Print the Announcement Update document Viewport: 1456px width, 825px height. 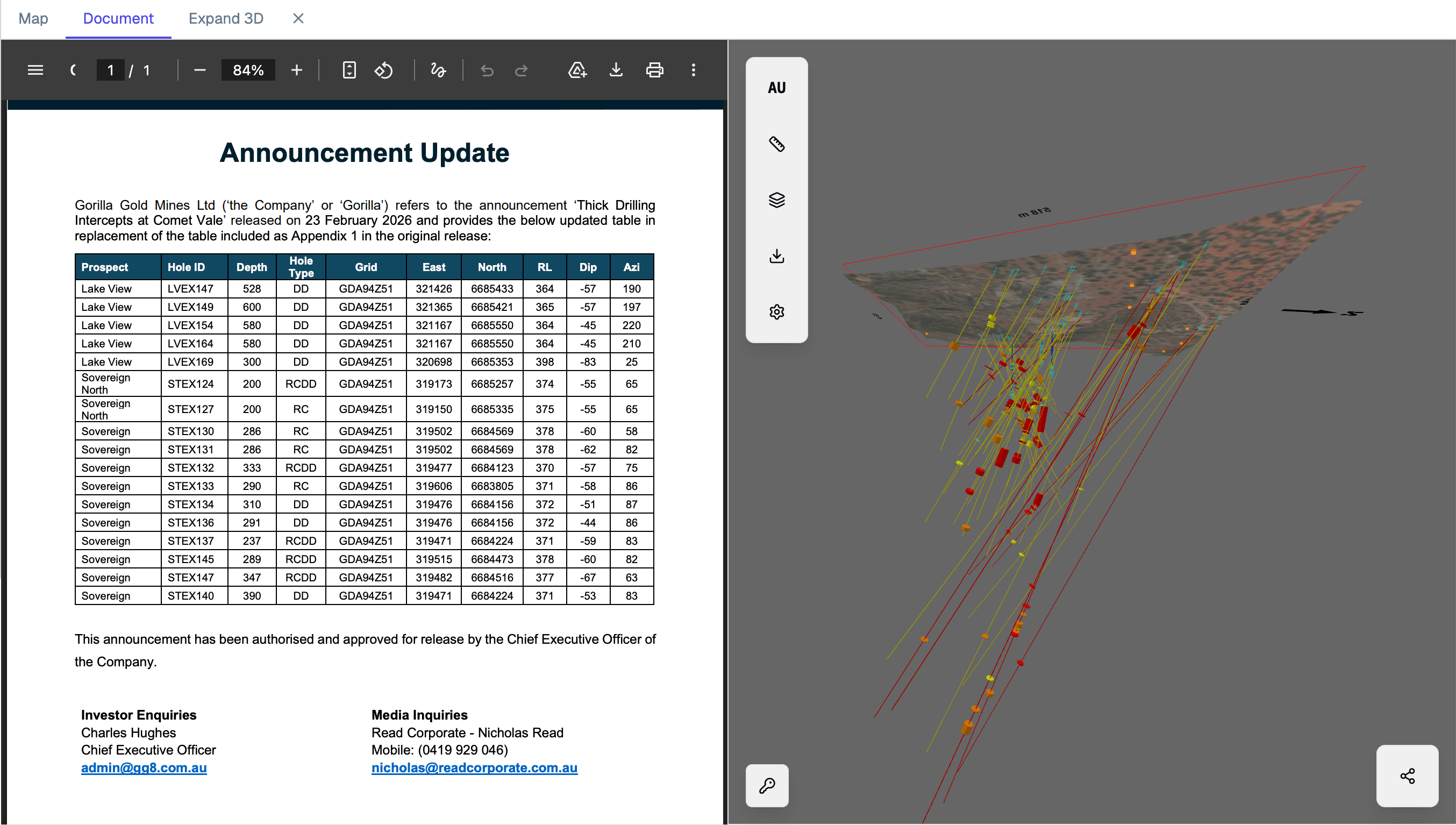pos(655,70)
